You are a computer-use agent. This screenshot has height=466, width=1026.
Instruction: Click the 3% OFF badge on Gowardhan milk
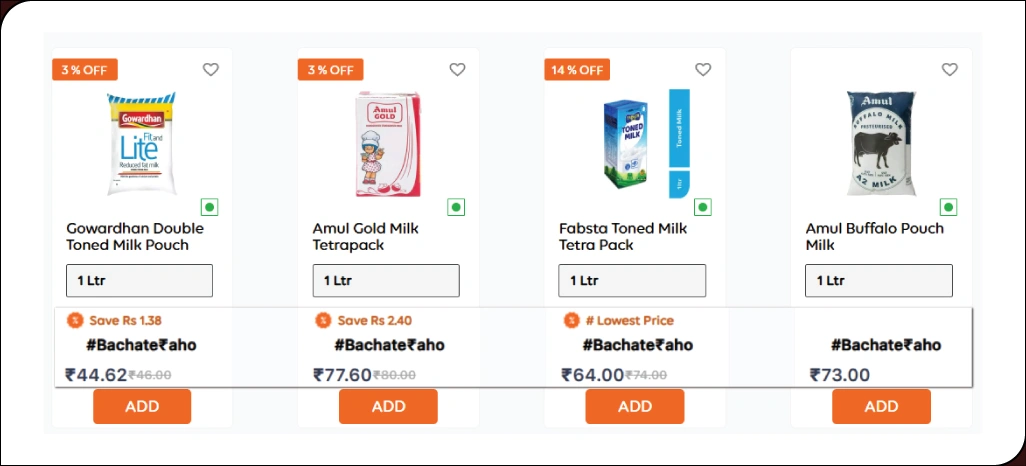[x=85, y=70]
